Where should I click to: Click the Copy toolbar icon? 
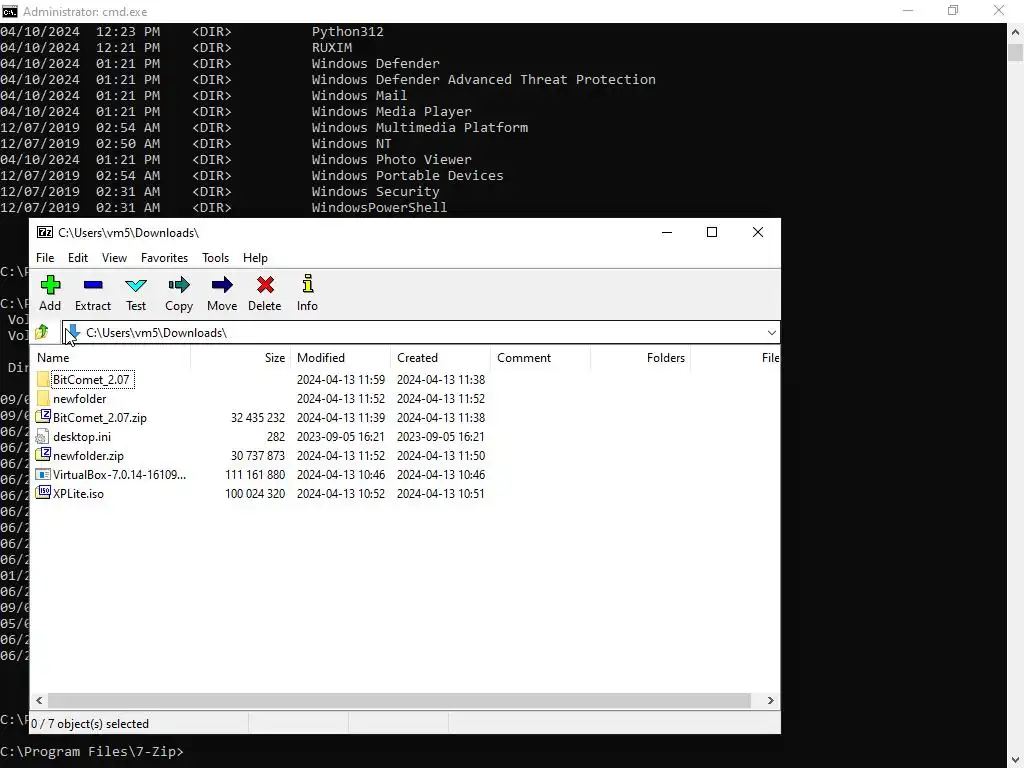pos(179,285)
